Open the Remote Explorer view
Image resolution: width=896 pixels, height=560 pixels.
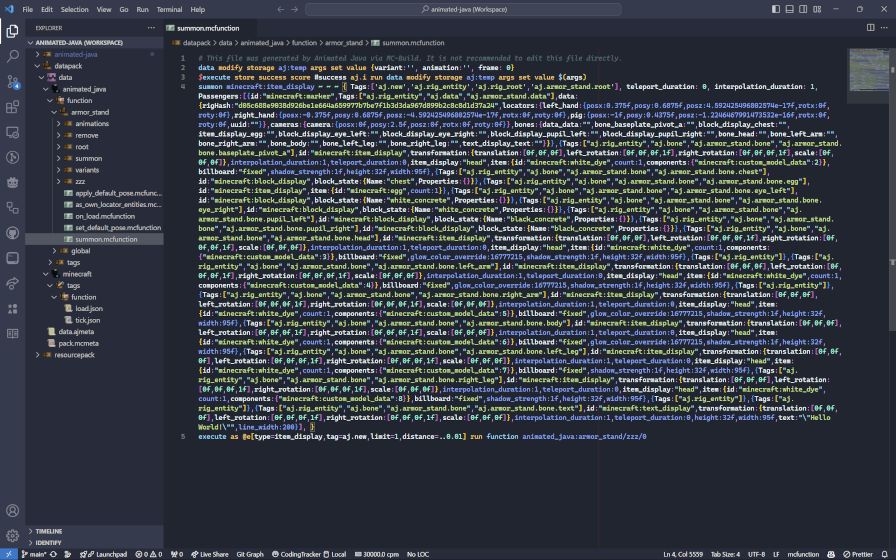[x=13, y=132]
